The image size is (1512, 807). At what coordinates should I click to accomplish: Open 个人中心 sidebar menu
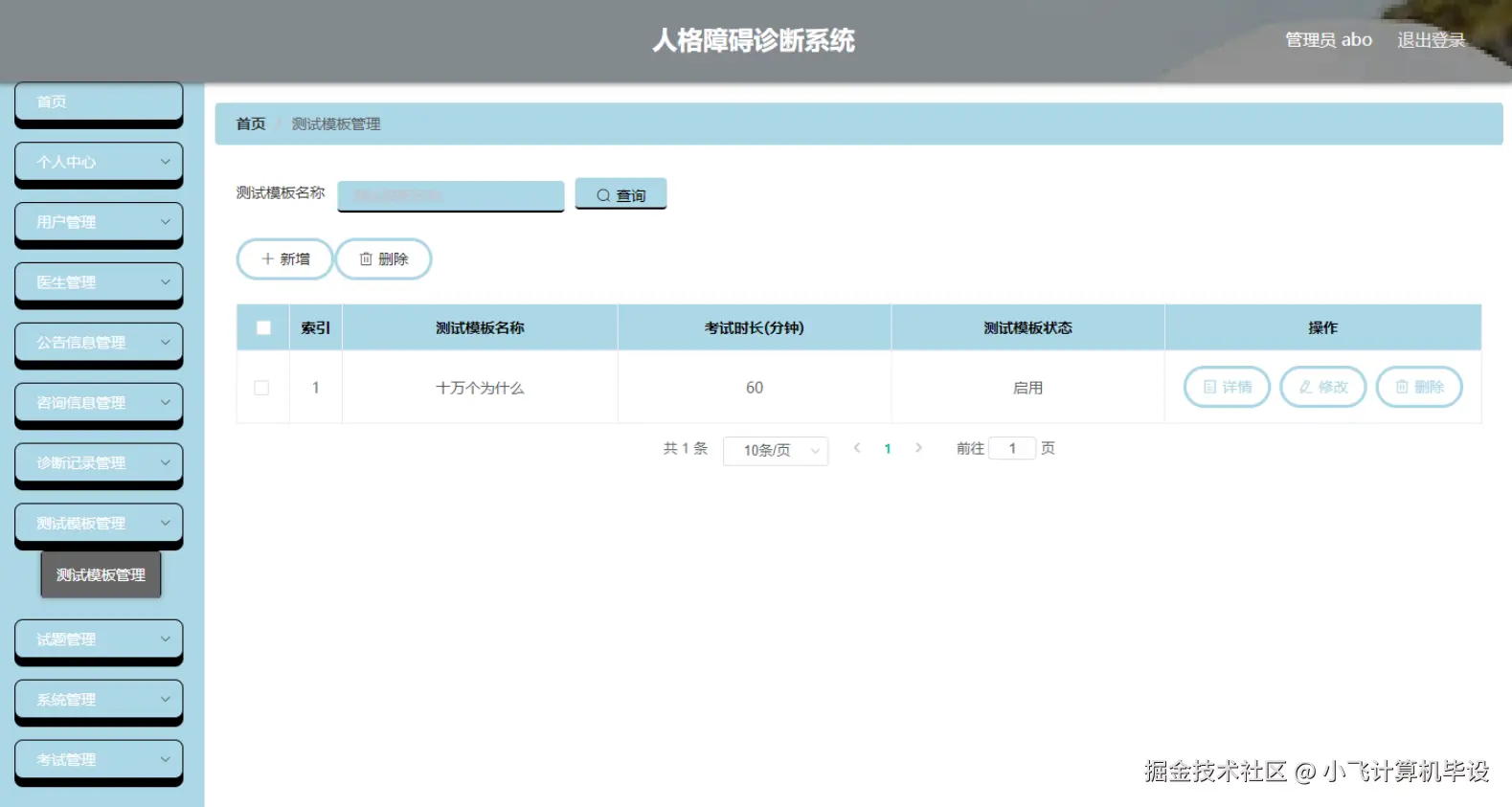(99, 163)
